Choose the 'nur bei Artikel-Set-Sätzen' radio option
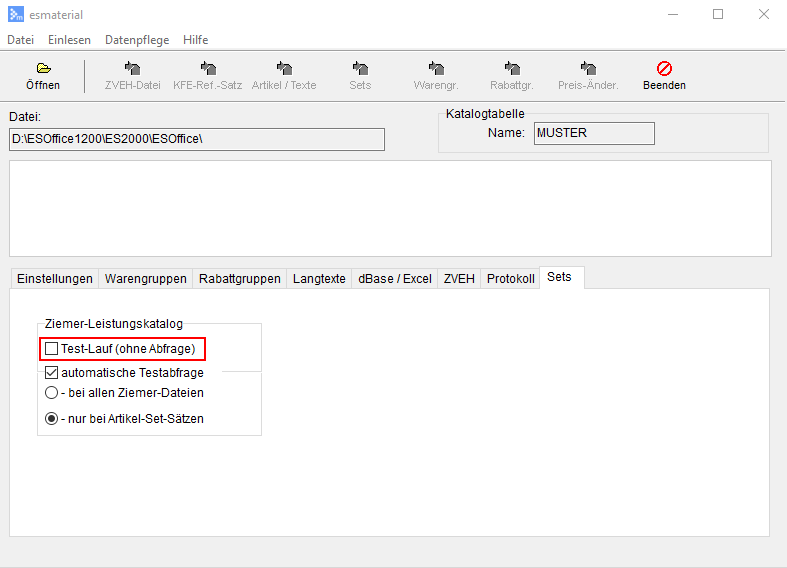The height and width of the screenshot is (568, 787). 52,419
